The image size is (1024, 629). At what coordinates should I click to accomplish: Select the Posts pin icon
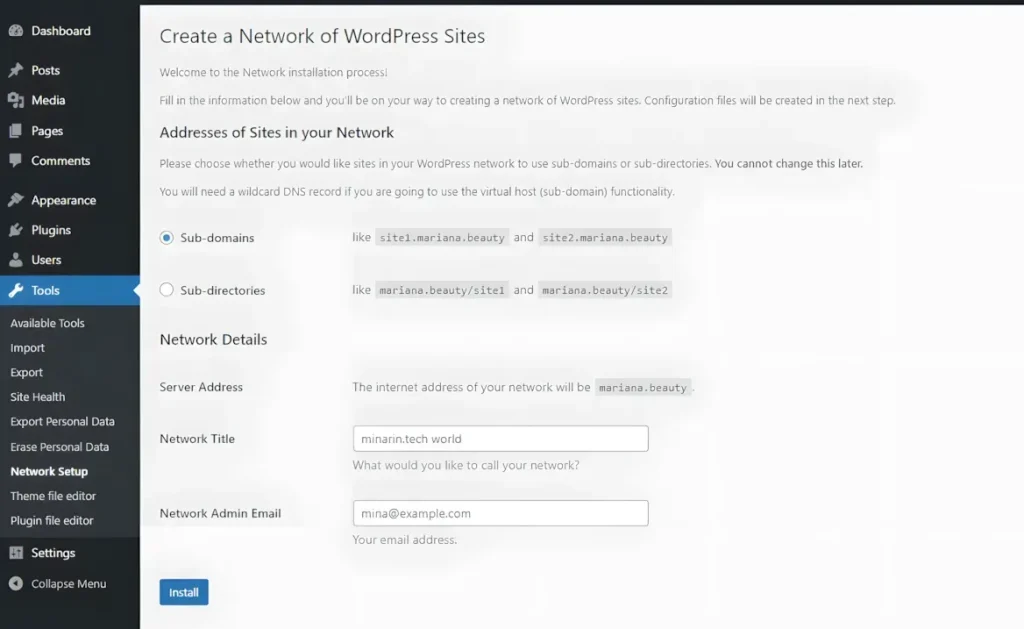[x=15, y=70]
